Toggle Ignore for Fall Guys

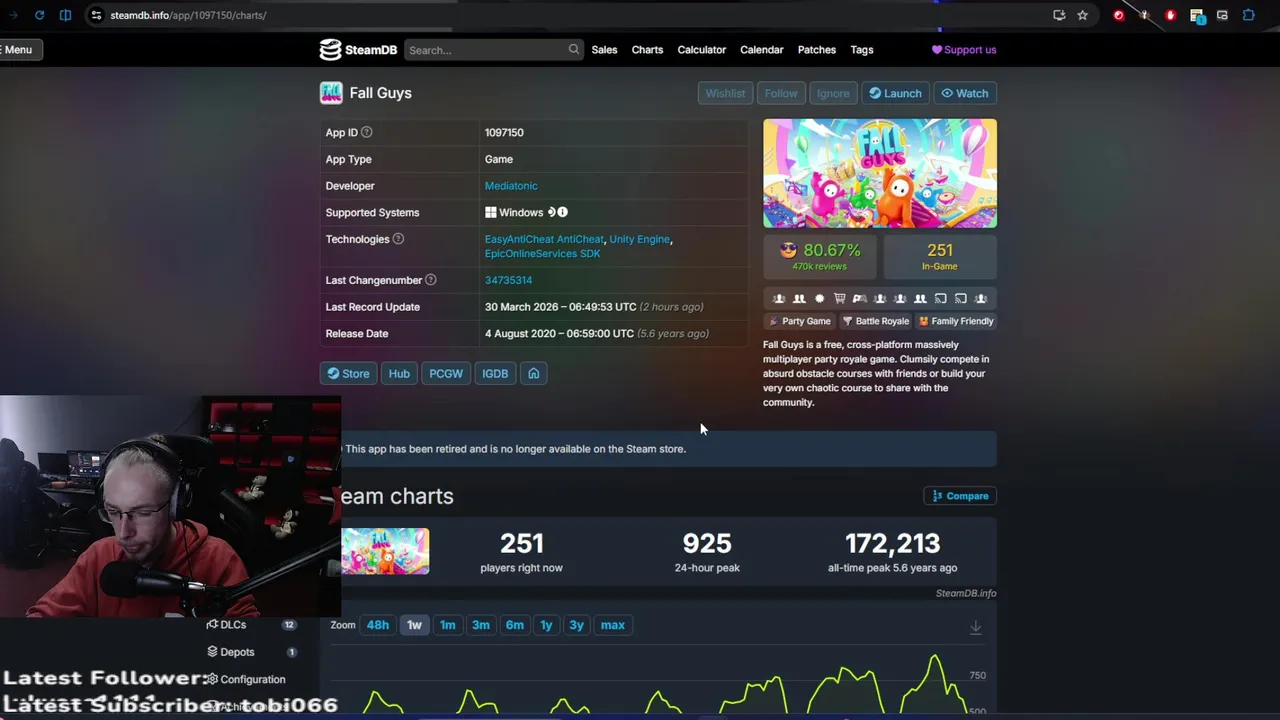(x=833, y=93)
